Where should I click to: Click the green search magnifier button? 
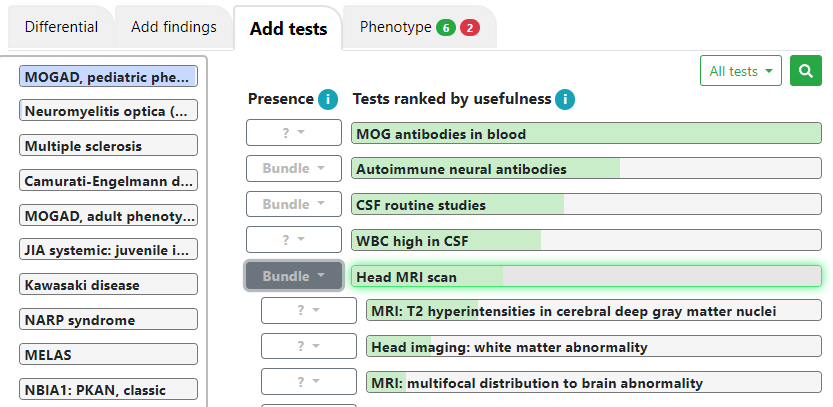(806, 71)
